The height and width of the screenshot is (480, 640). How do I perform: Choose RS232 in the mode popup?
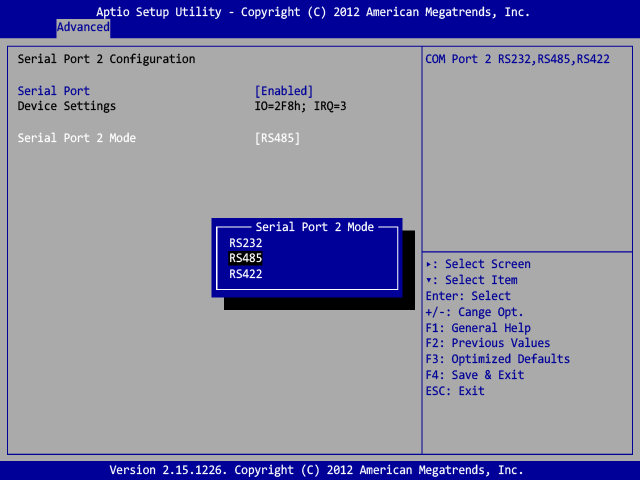click(x=245, y=243)
